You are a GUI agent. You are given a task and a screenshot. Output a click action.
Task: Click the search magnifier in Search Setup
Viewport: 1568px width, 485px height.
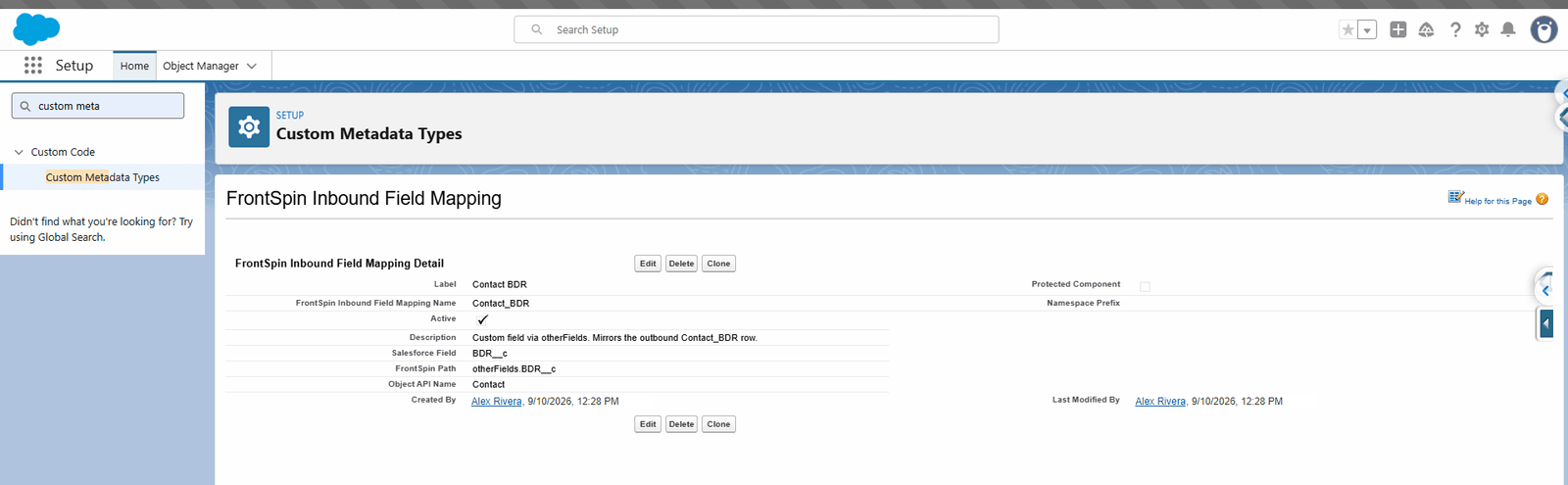pos(537,29)
